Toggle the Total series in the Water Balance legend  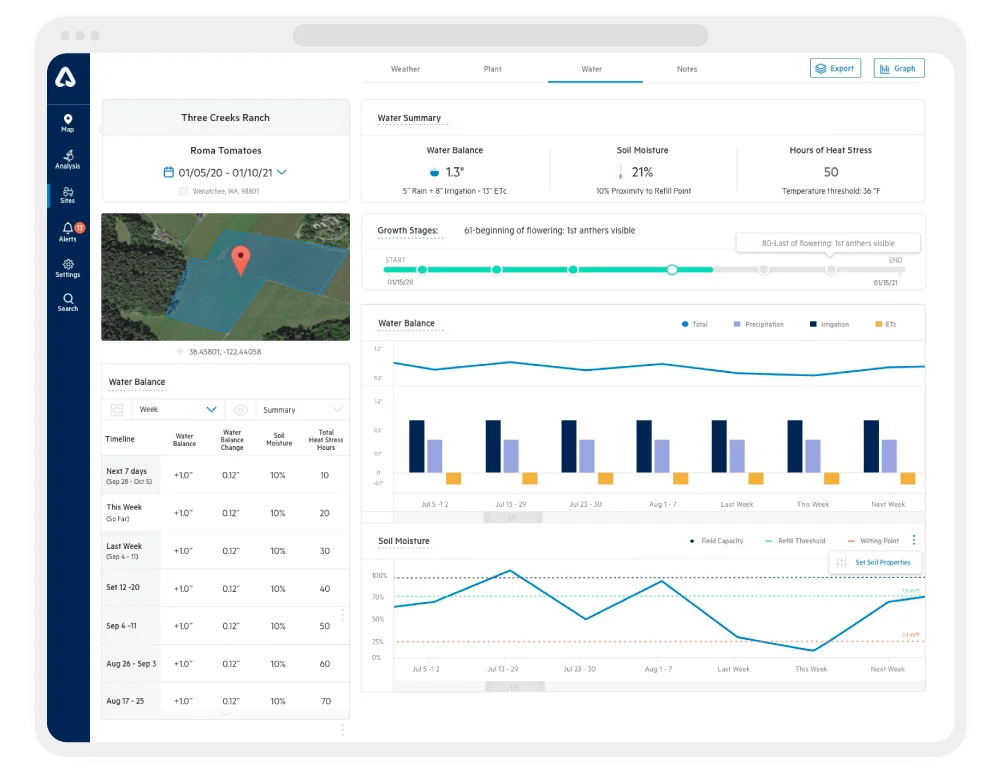click(x=695, y=324)
